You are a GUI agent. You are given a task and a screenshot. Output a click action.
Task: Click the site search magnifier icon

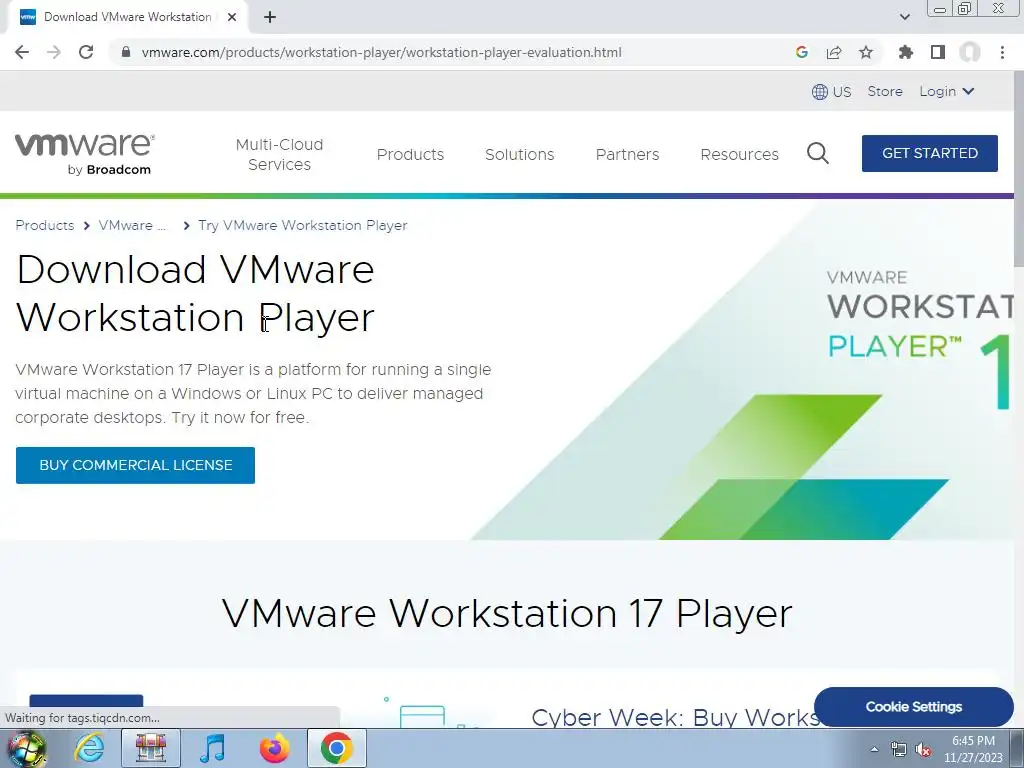click(818, 153)
